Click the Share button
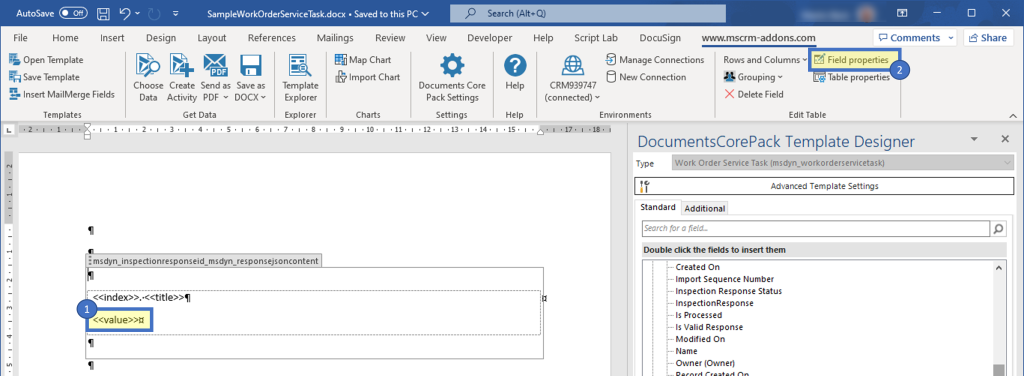Image resolution: width=1024 pixels, height=376 pixels. pos(988,38)
